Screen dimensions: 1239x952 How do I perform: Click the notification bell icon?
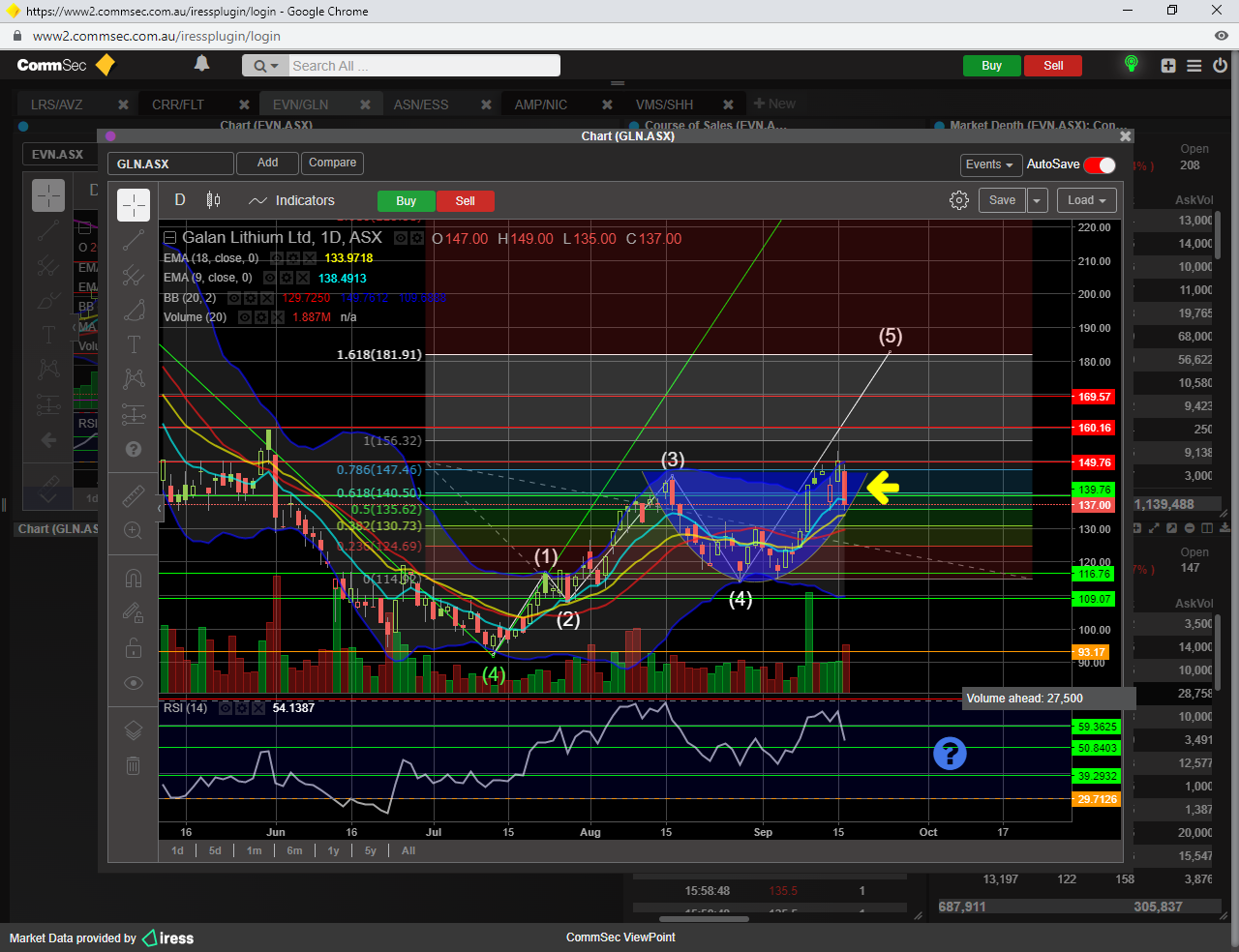click(x=201, y=64)
